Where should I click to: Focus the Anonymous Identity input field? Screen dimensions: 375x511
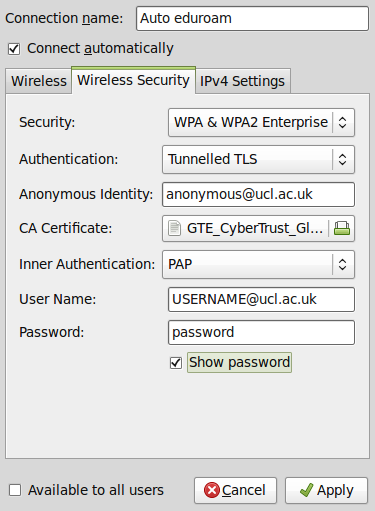pos(258,194)
